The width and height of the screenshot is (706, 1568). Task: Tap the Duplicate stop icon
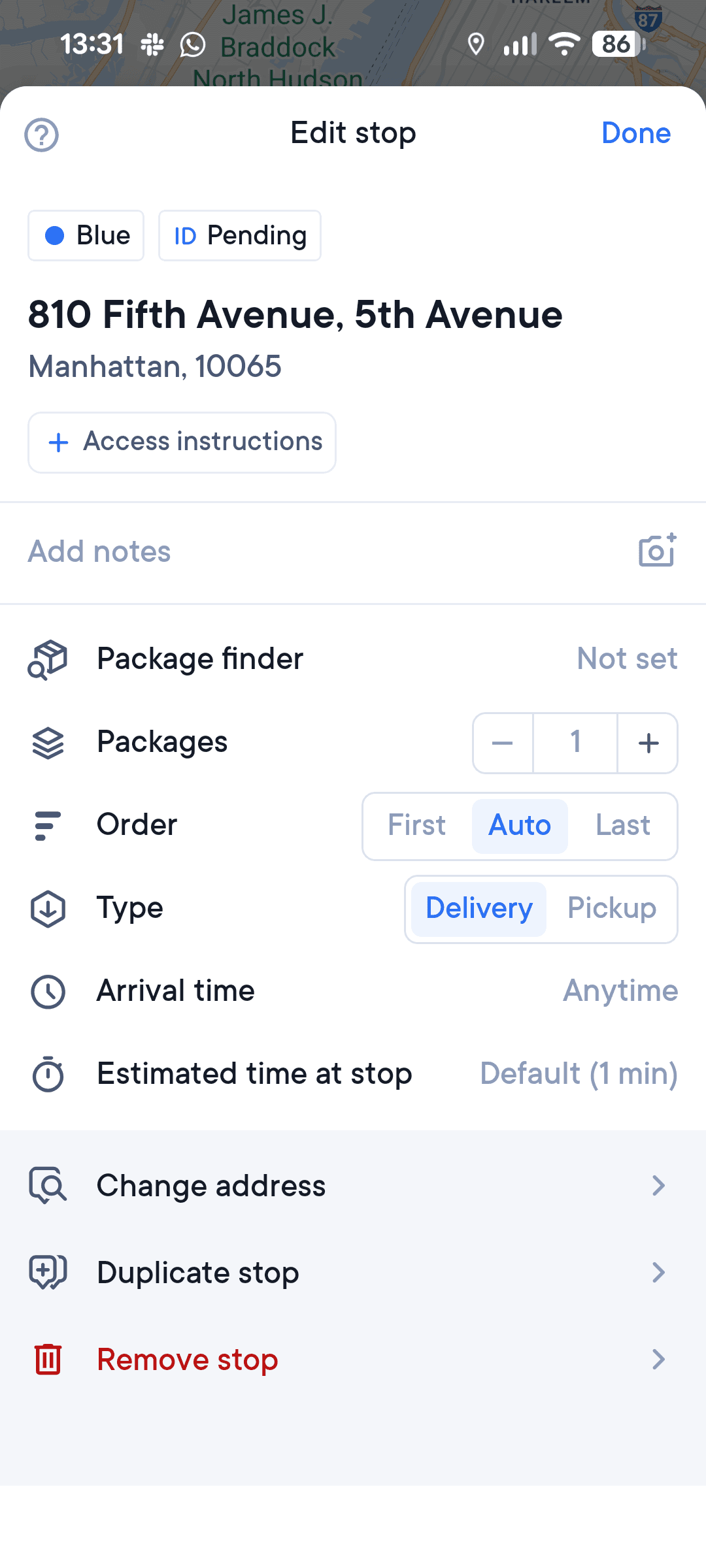[x=48, y=1272]
